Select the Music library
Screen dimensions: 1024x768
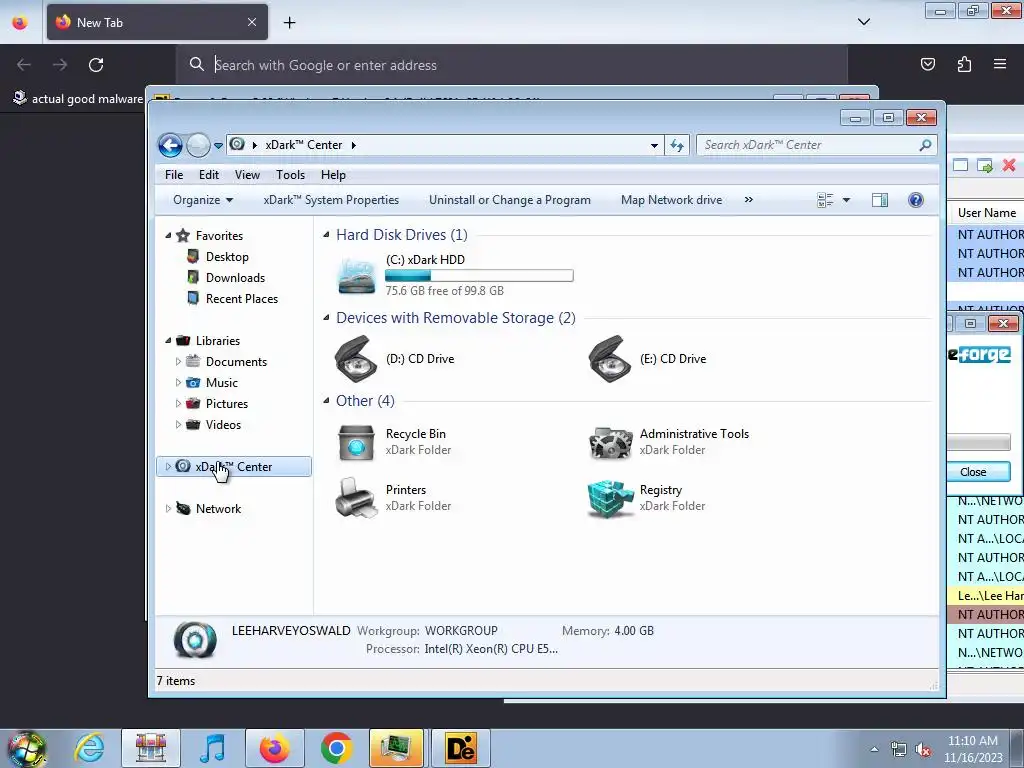pos(221,383)
